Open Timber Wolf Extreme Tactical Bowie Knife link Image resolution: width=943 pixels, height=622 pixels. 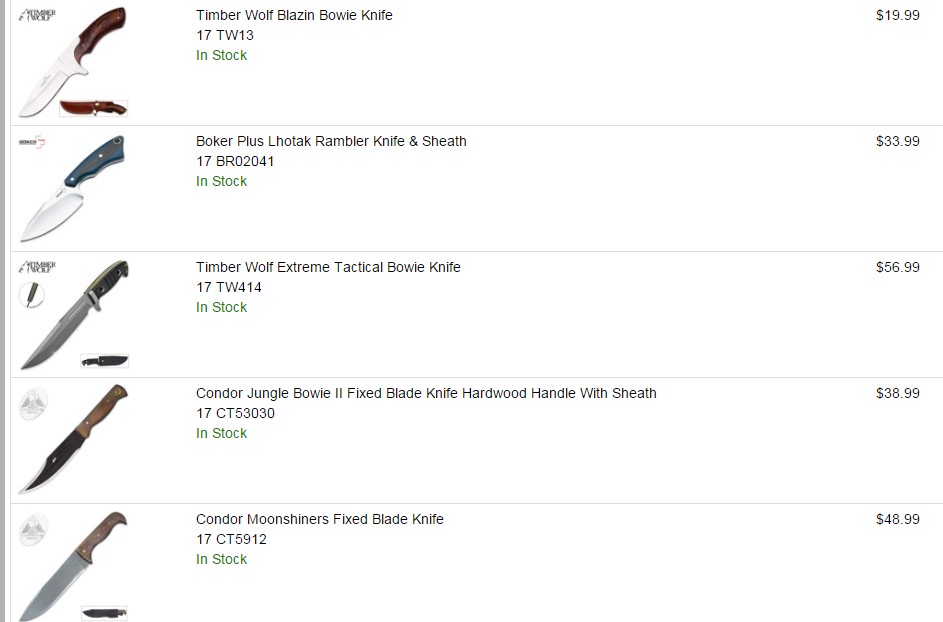(328, 267)
